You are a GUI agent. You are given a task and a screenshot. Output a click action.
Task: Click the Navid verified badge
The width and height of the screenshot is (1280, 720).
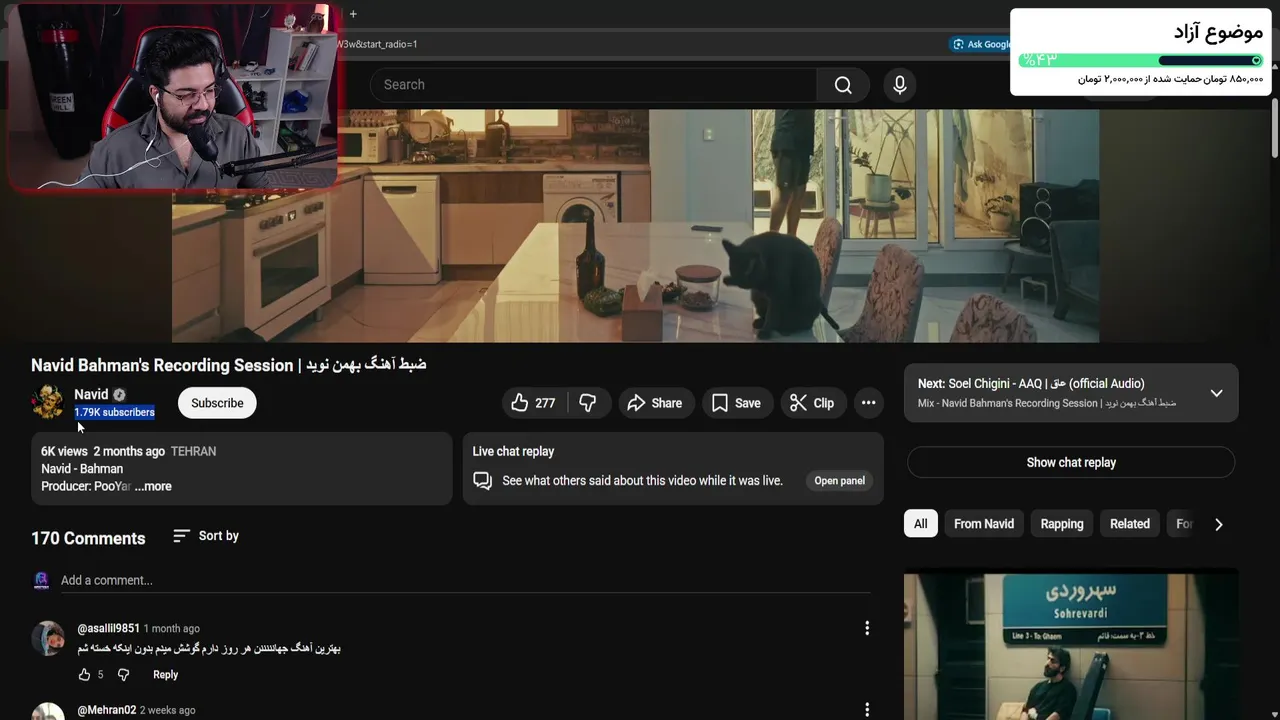pyautogui.click(x=119, y=395)
